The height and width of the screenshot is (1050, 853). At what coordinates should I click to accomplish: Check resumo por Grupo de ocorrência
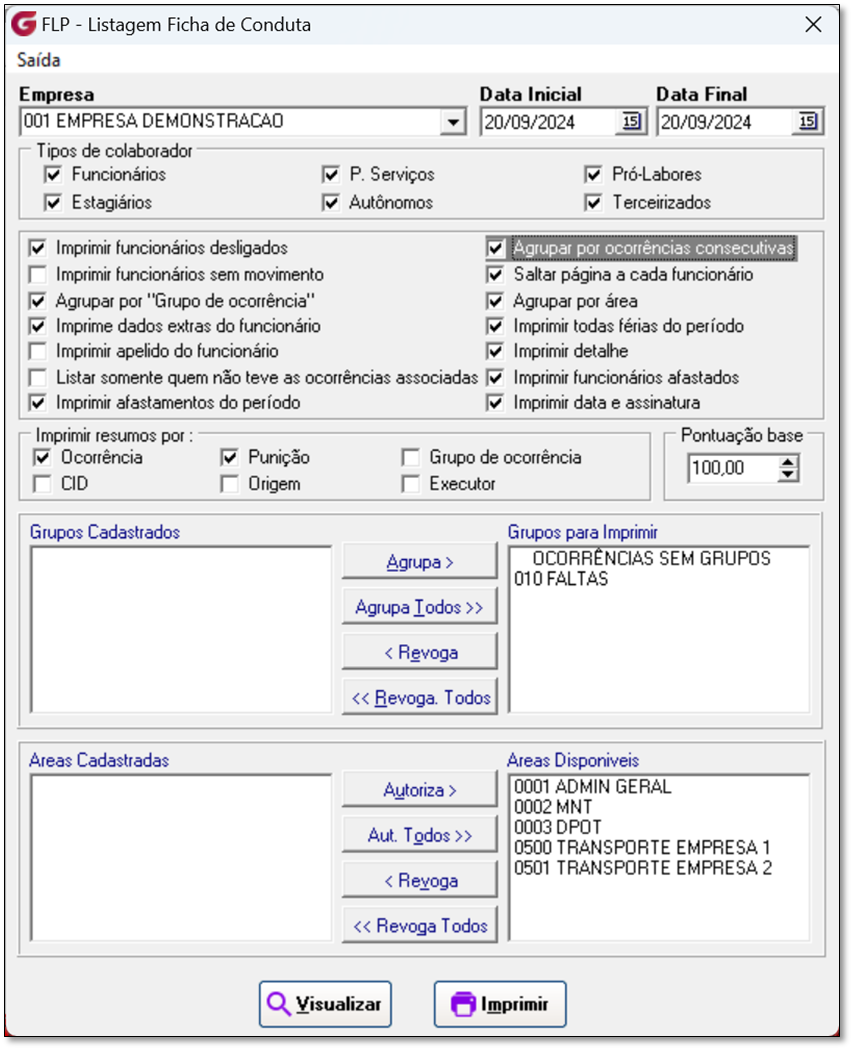coord(410,457)
